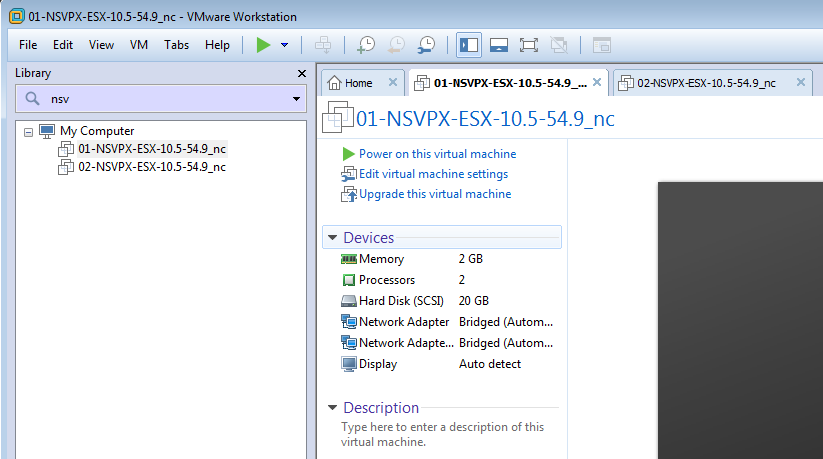Collapse the Devices section

pos(332,237)
